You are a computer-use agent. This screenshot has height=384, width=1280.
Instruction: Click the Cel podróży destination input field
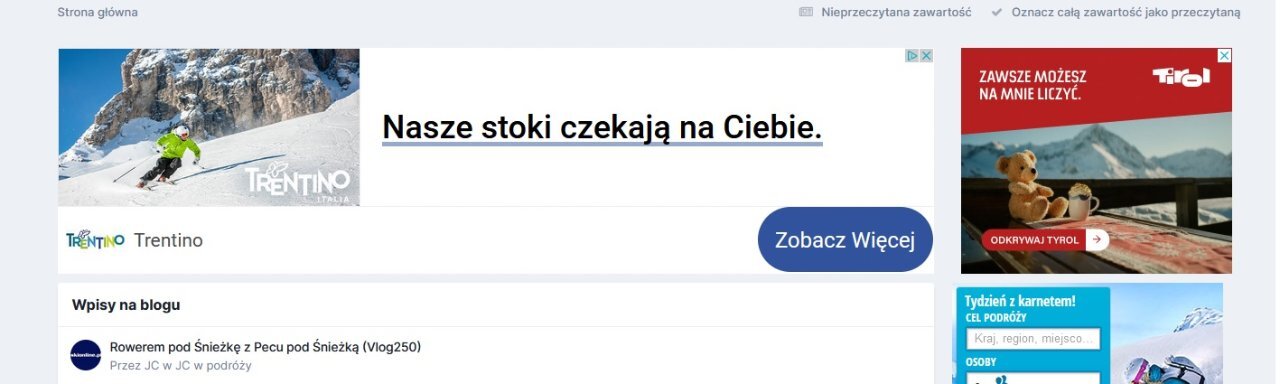[1033, 339]
